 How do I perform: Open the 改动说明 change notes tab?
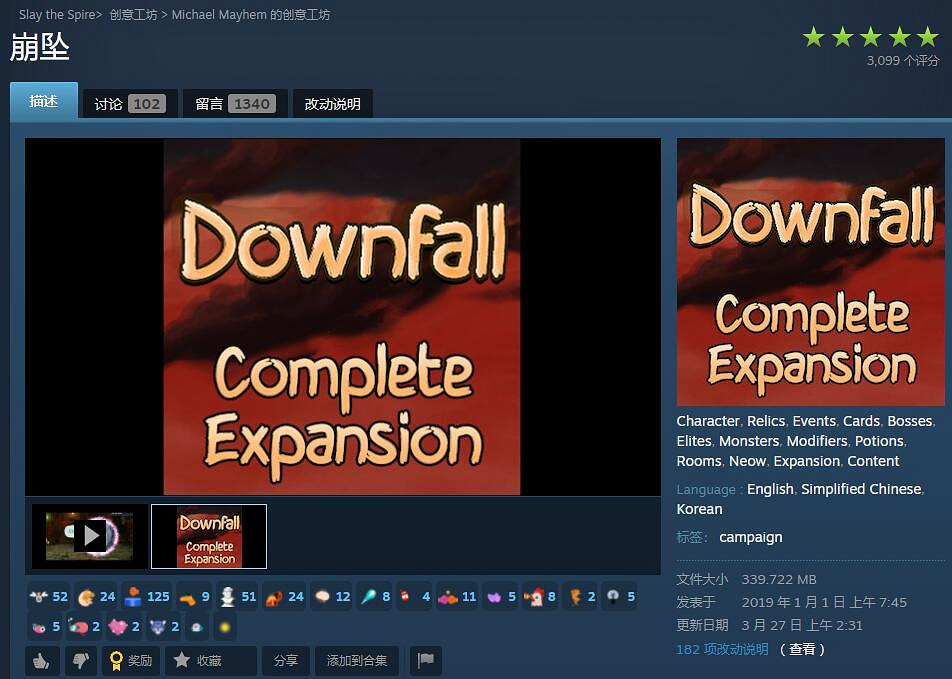tap(332, 104)
